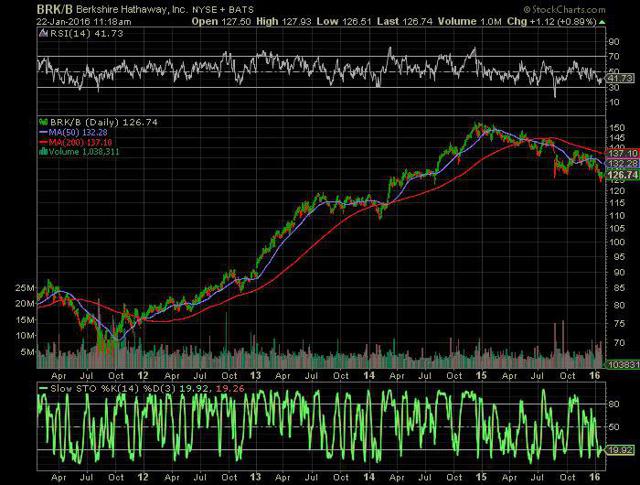Click the 100 price axis label
Screen dimensions: 640x485
point(617,242)
